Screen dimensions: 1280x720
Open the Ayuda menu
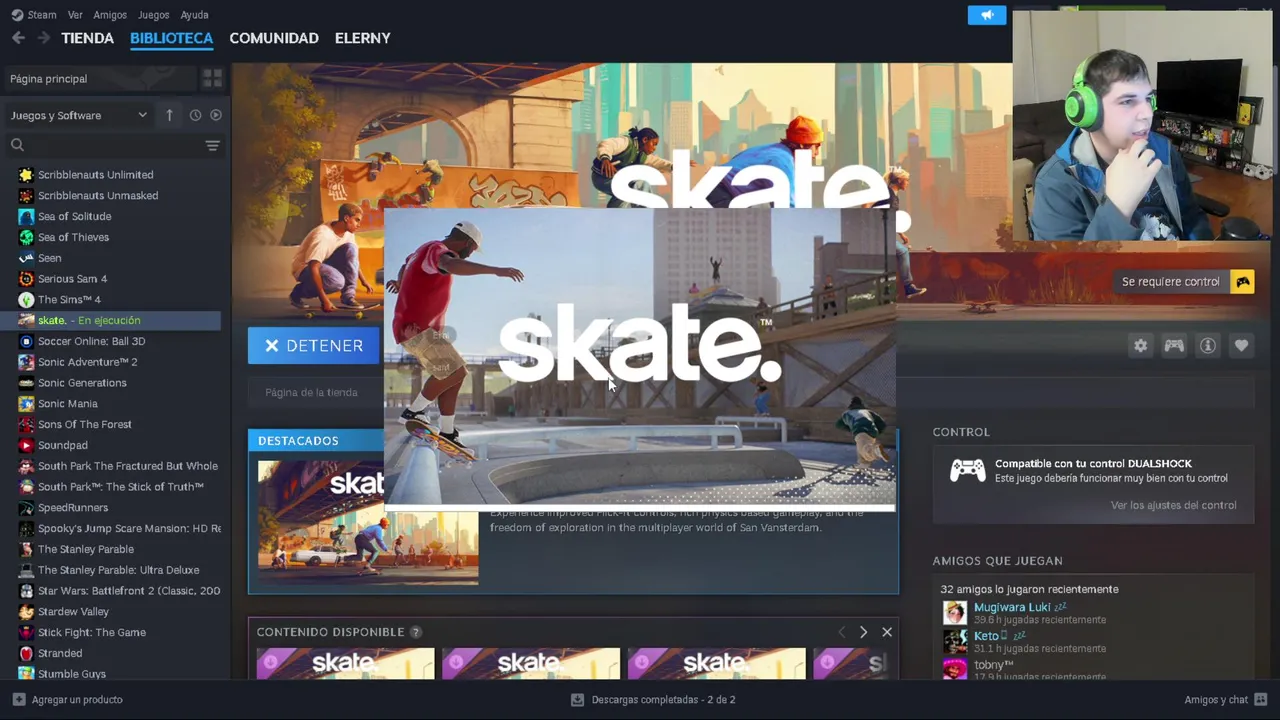[194, 15]
